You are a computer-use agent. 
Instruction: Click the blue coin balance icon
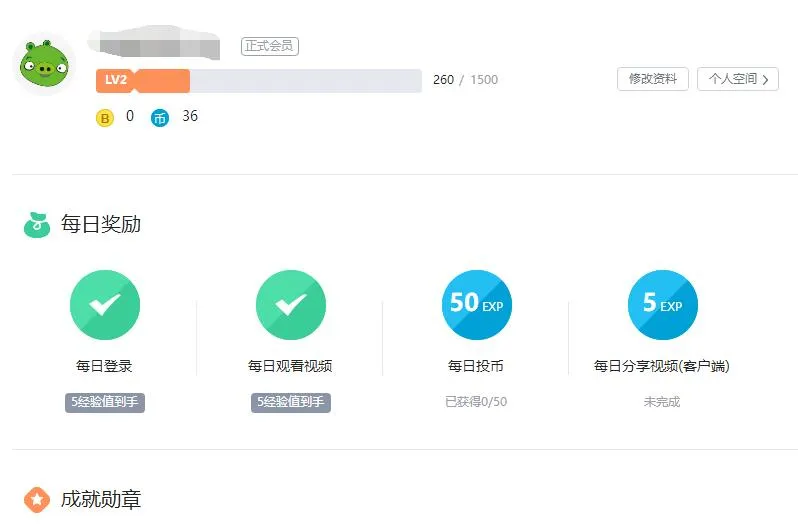[x=160, y=118]
